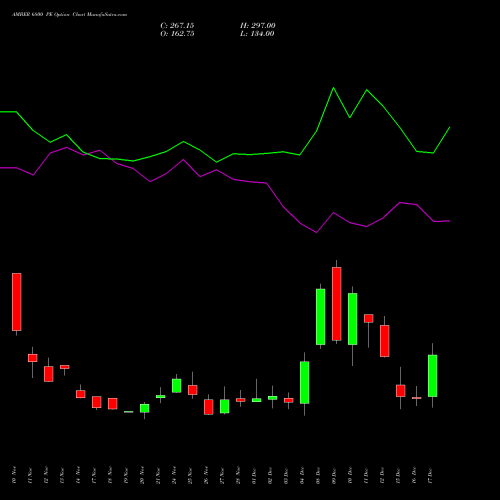Select the last green candle for 17 Dec
This screenshot has width=500, height=500.
click(433, 376)
